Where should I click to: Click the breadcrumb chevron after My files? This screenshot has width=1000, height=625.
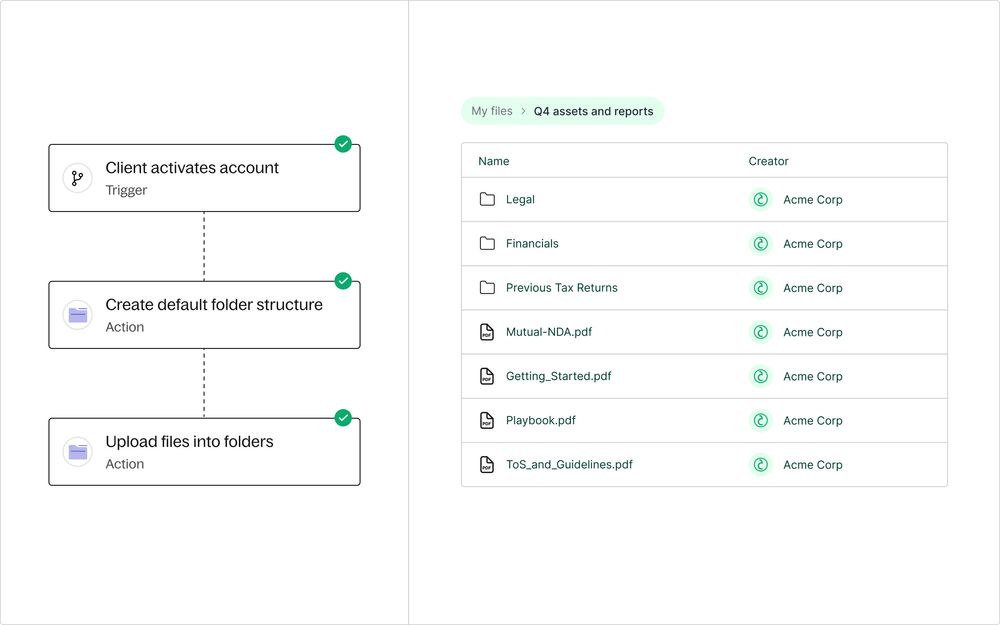pos(521,110)
